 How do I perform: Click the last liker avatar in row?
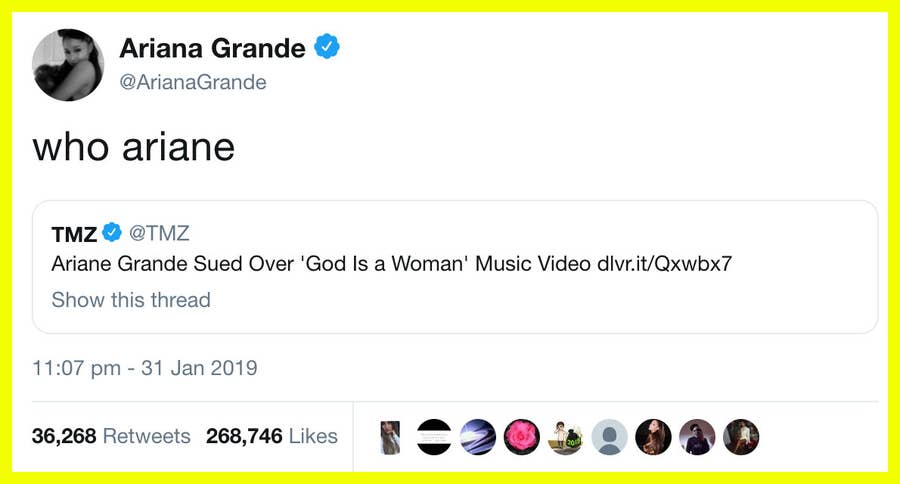(741, 437)
